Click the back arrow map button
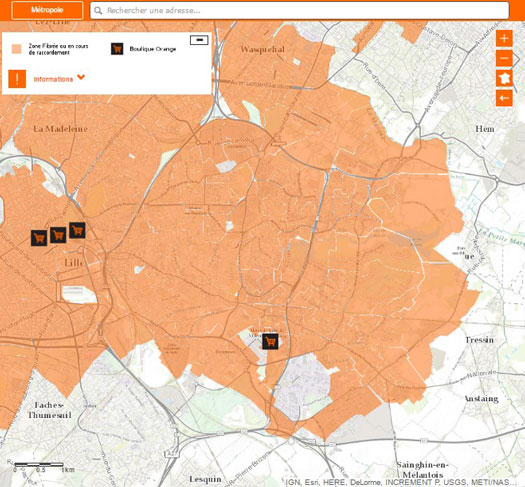525x487 pixels. pyautogui.click(x=504, y=98)
